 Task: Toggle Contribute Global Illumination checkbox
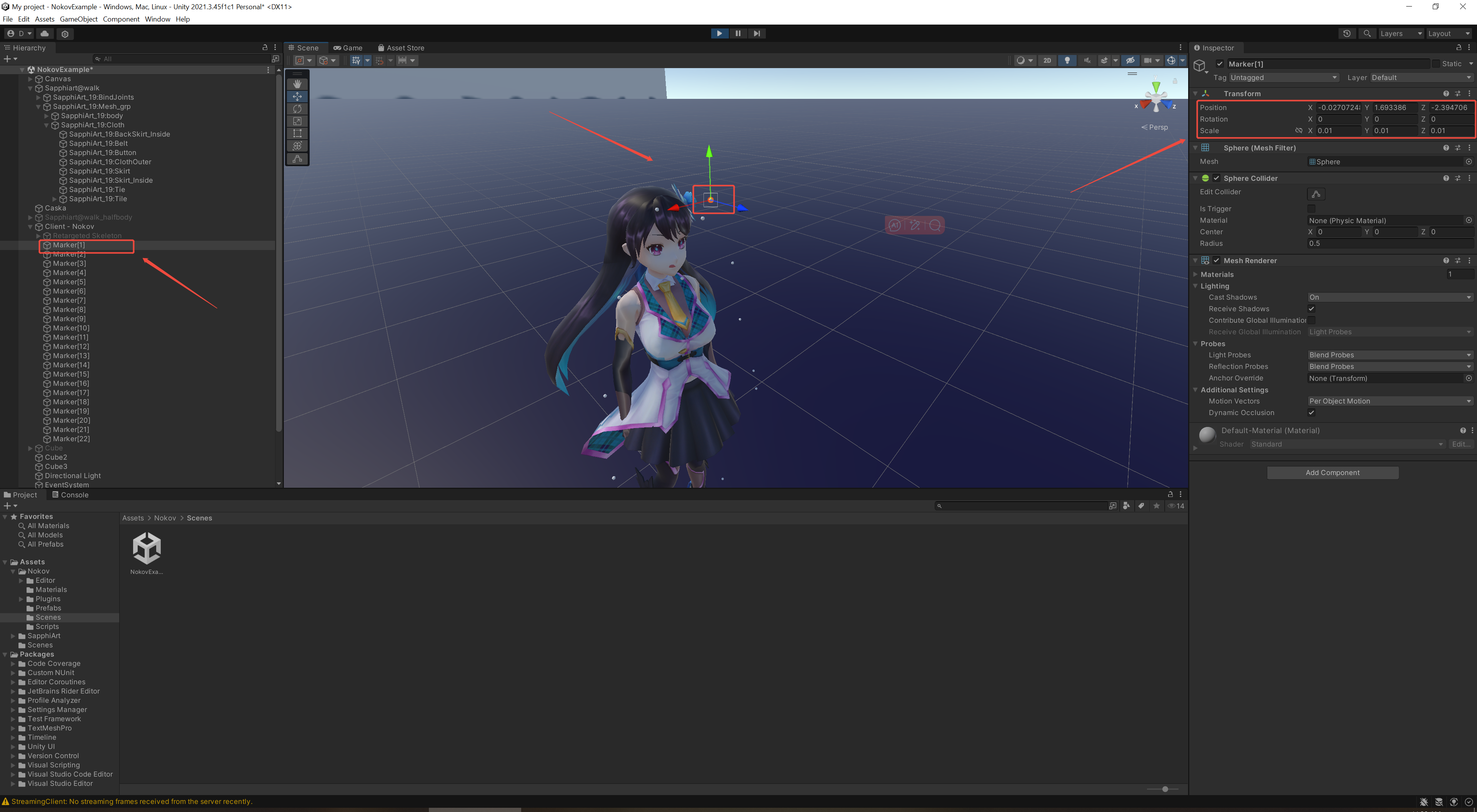tap(1311, 320)
